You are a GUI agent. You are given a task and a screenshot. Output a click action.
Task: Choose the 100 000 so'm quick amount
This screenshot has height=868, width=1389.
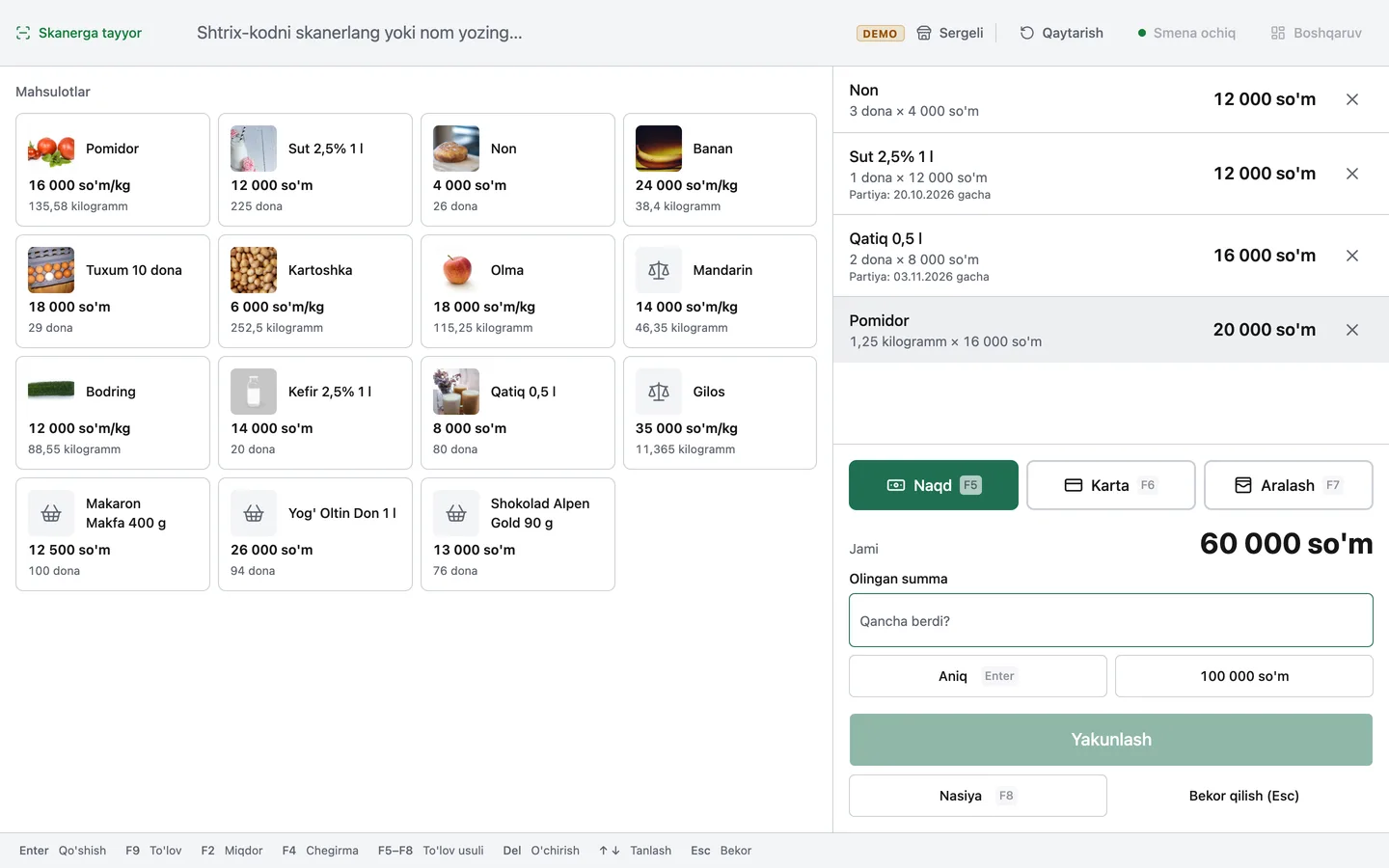click(1244, 676)
